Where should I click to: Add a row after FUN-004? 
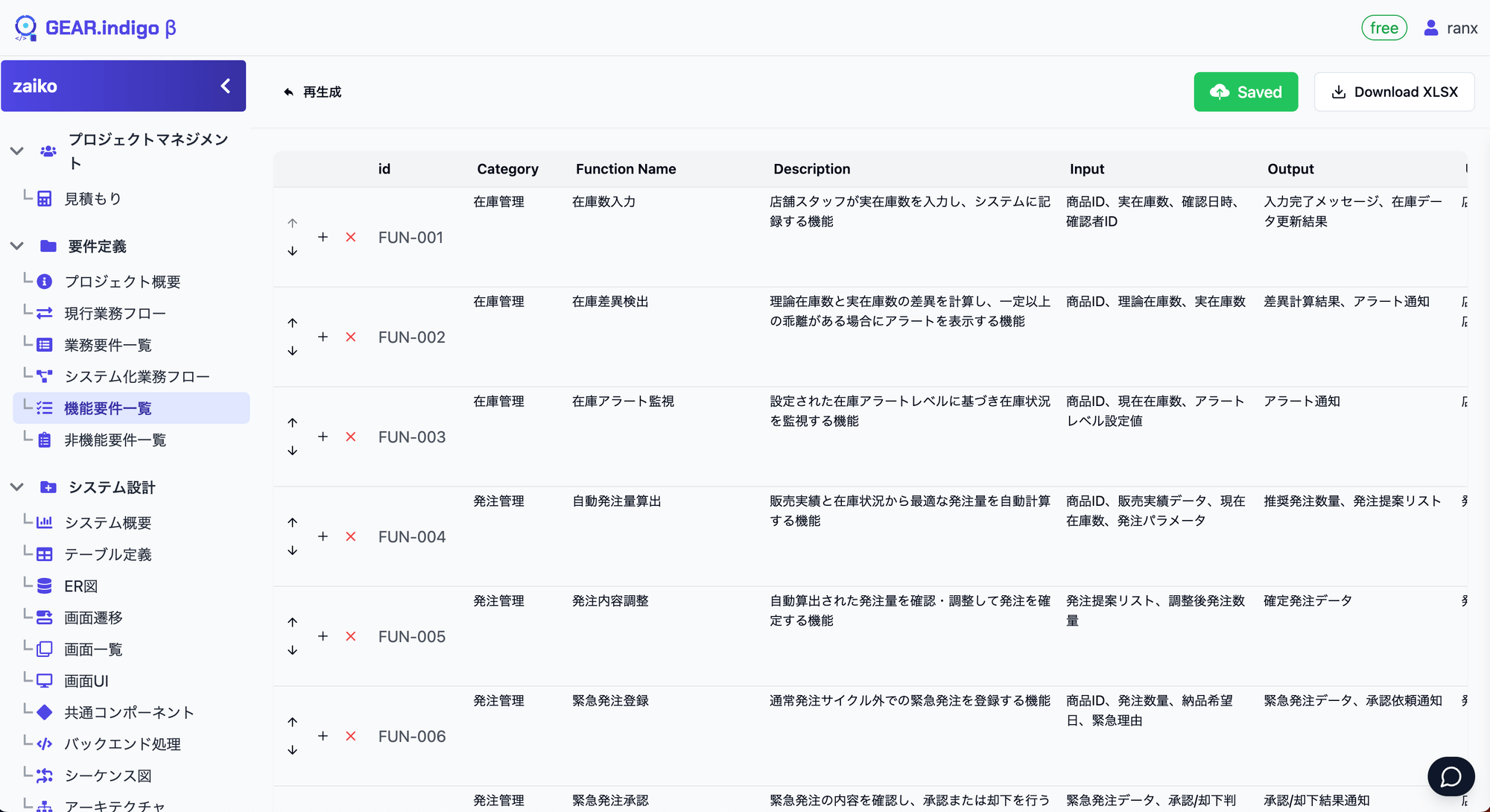point(323,536)
